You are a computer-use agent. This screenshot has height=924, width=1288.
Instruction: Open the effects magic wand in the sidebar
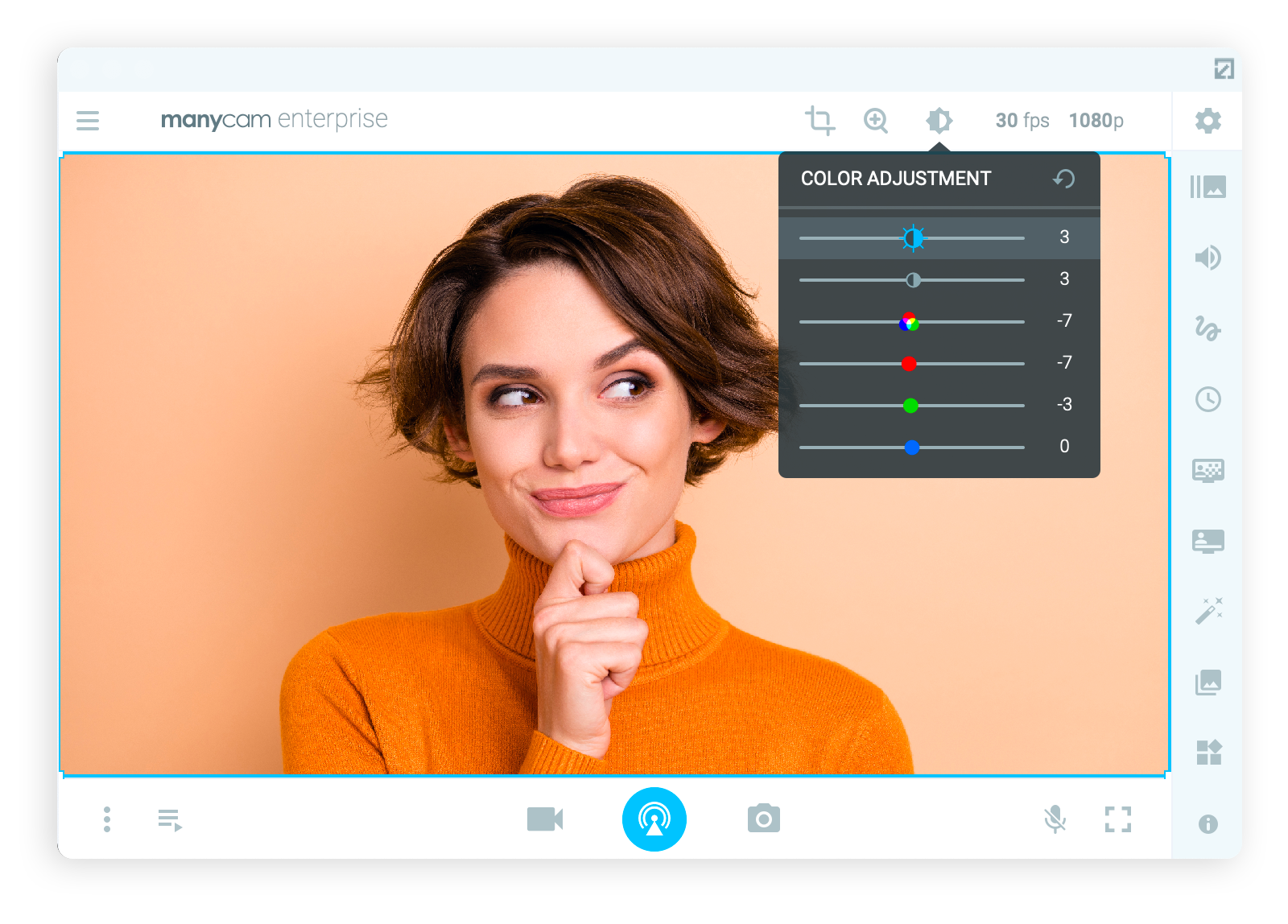click(x=1207, y=609)
